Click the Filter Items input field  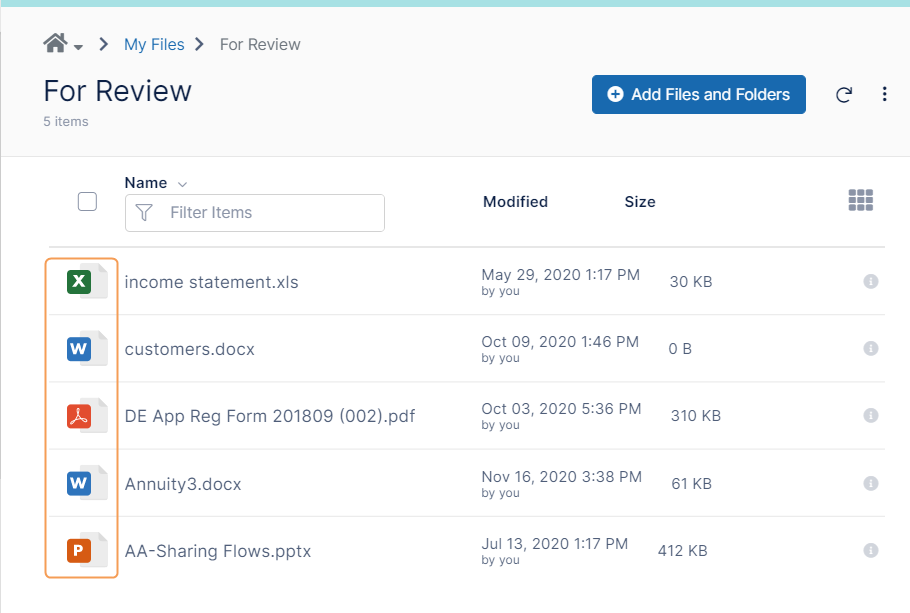[255, 213]
